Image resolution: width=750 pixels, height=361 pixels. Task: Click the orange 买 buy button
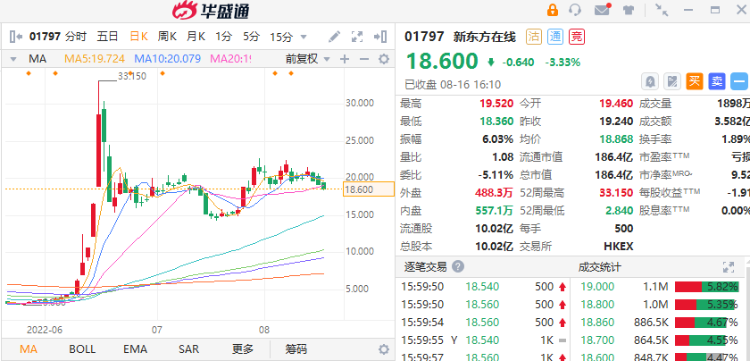point(695,82)
